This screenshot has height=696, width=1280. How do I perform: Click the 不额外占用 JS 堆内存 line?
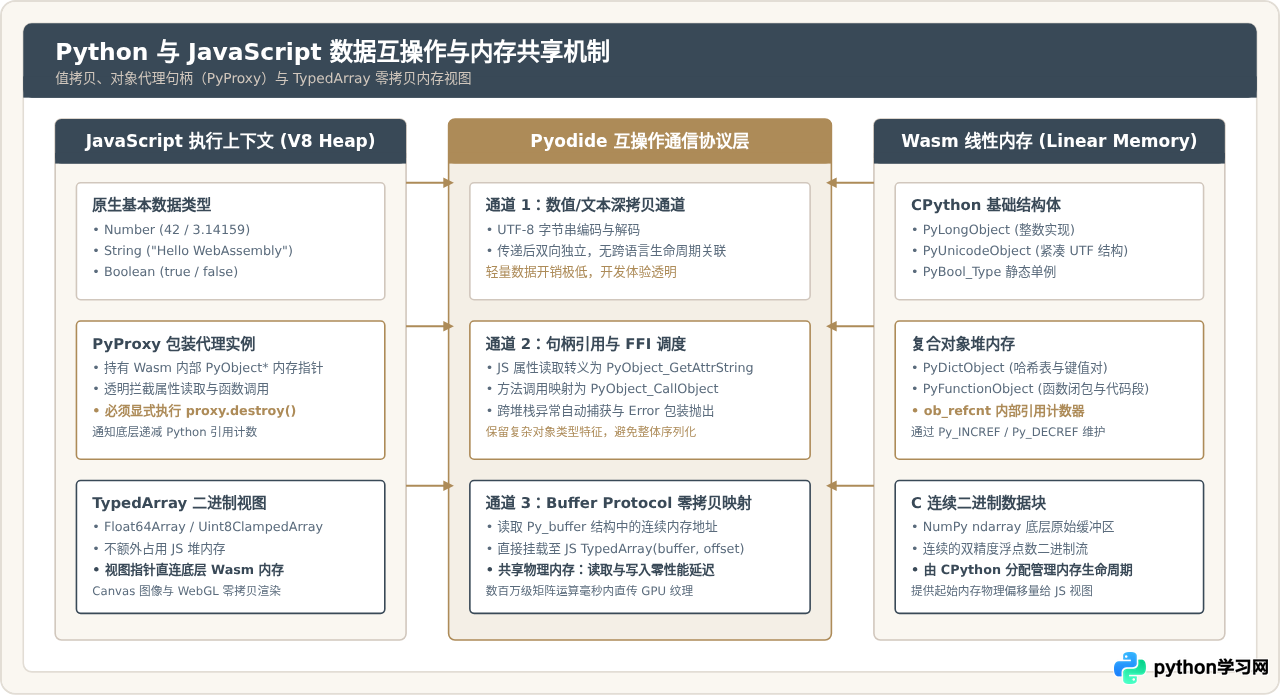click(x=158, y=549)
